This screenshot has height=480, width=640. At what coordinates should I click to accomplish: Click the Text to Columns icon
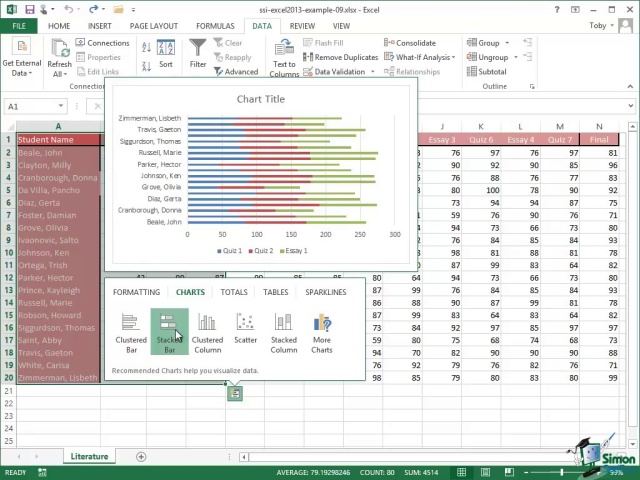(284, 54)
